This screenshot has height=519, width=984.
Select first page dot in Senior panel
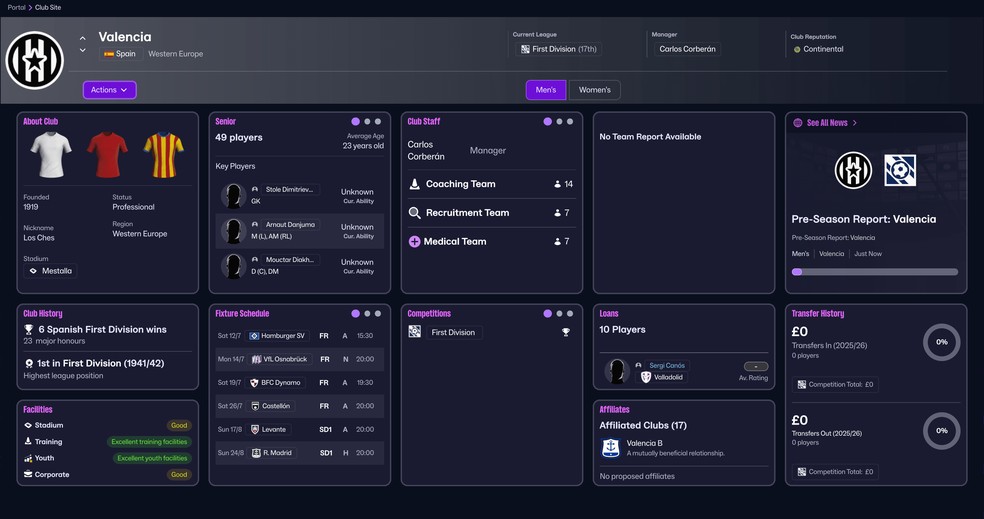pyautogui.click(x=356, y=122)
